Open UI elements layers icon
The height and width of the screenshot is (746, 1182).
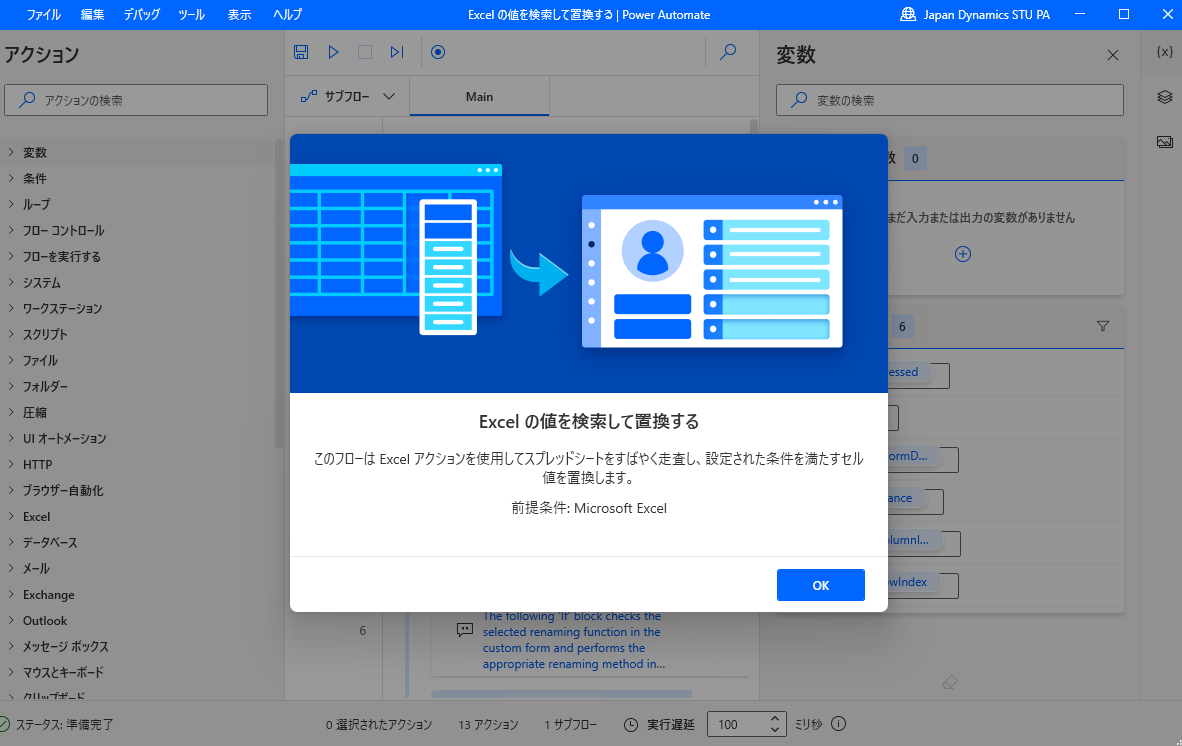[1165, 96]
